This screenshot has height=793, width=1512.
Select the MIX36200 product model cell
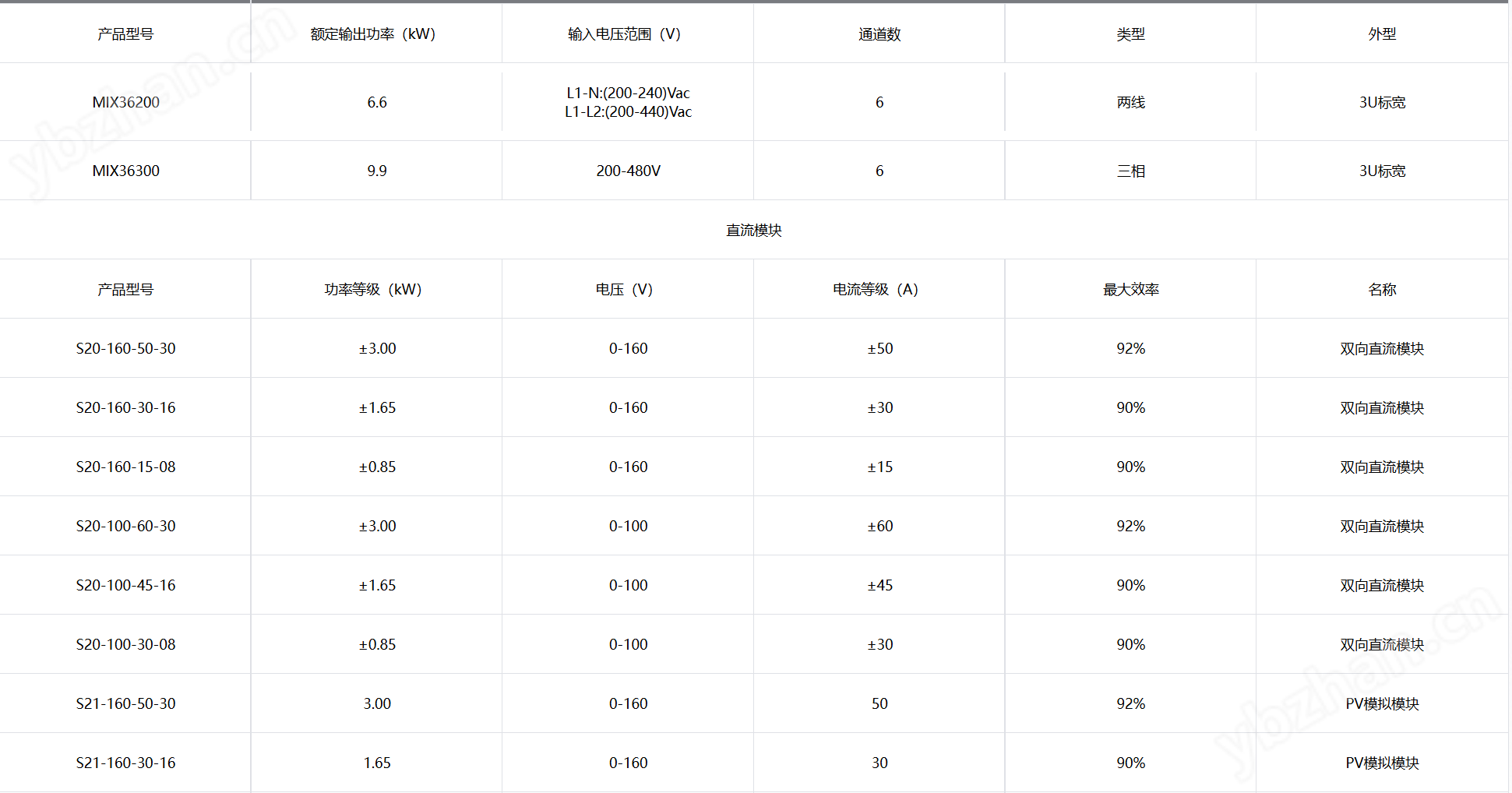pyautogui.click(x=125, y=102)
